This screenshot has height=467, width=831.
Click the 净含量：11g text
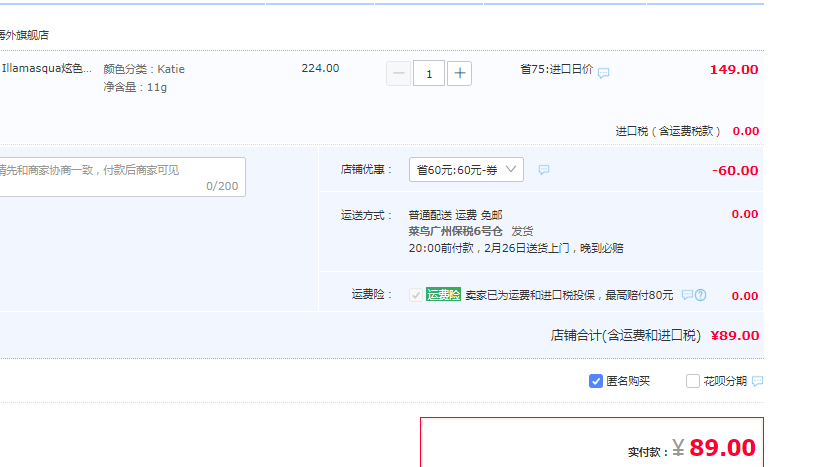coord(135,87)
